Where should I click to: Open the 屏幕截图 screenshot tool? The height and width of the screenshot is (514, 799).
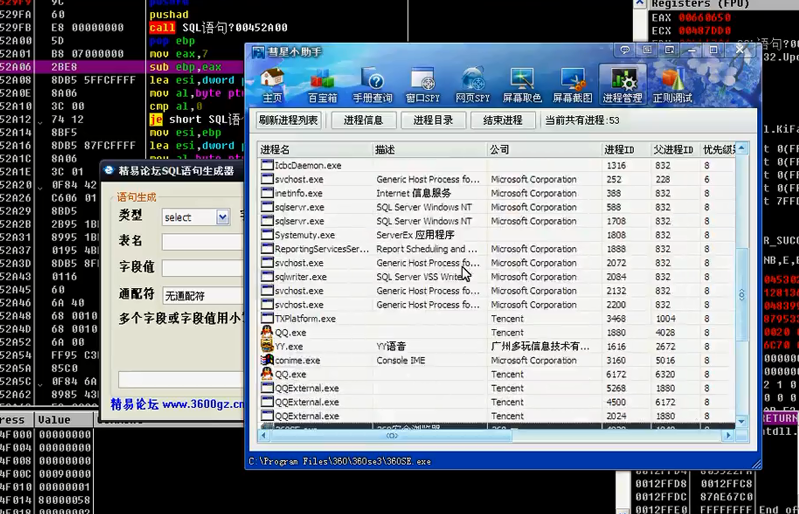pyautogui.click(x=573, y=85)
